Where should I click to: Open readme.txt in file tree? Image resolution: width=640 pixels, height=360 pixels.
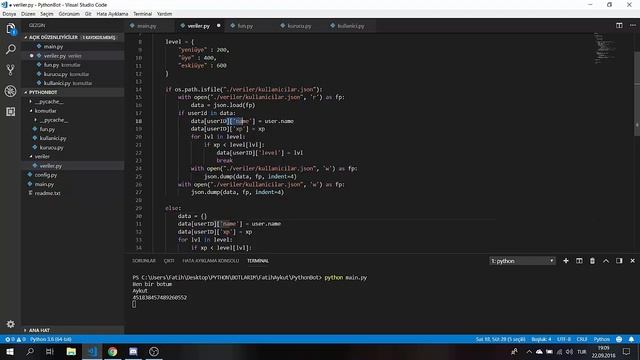[x=47, y=193]
